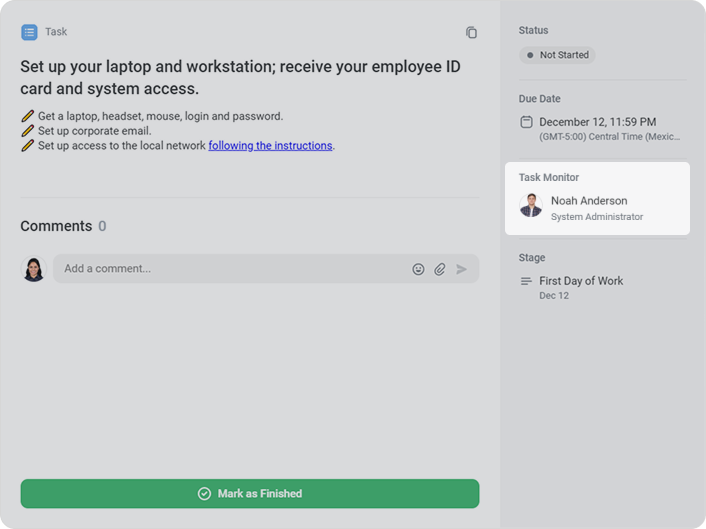This screenshot has height=529, width=706.
Task: Click the Central Time timezone text
Action: pos(611,136)
